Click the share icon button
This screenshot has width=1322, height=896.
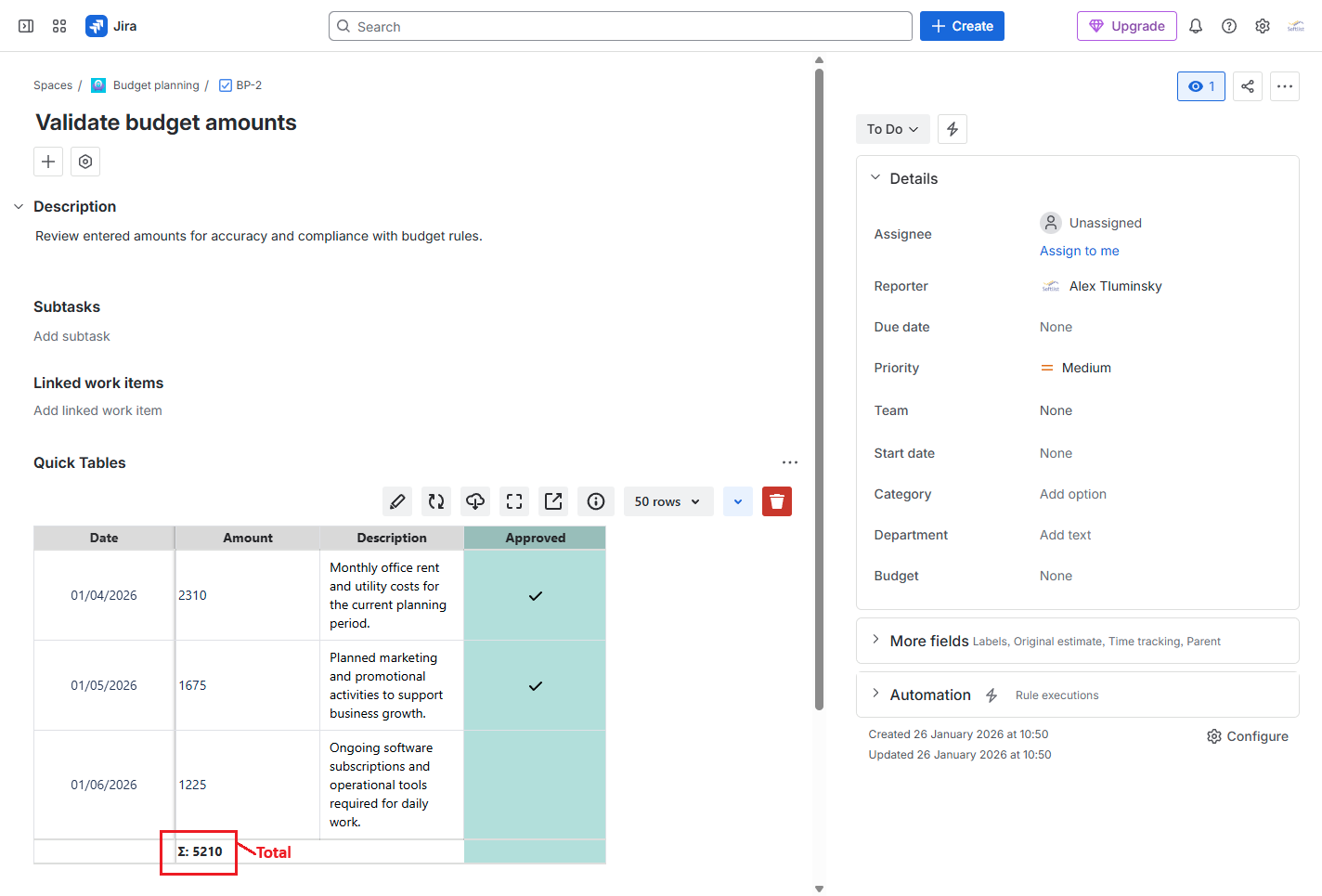(x=1248, y=86)
